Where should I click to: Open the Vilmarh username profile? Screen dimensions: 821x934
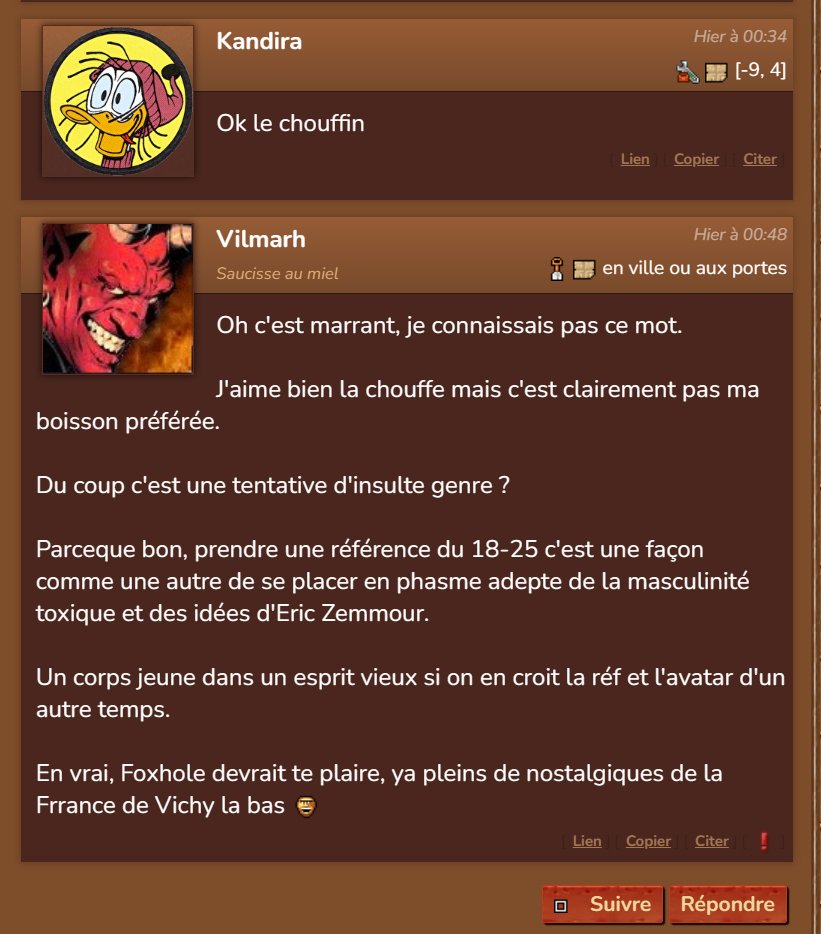pos(261,239)
